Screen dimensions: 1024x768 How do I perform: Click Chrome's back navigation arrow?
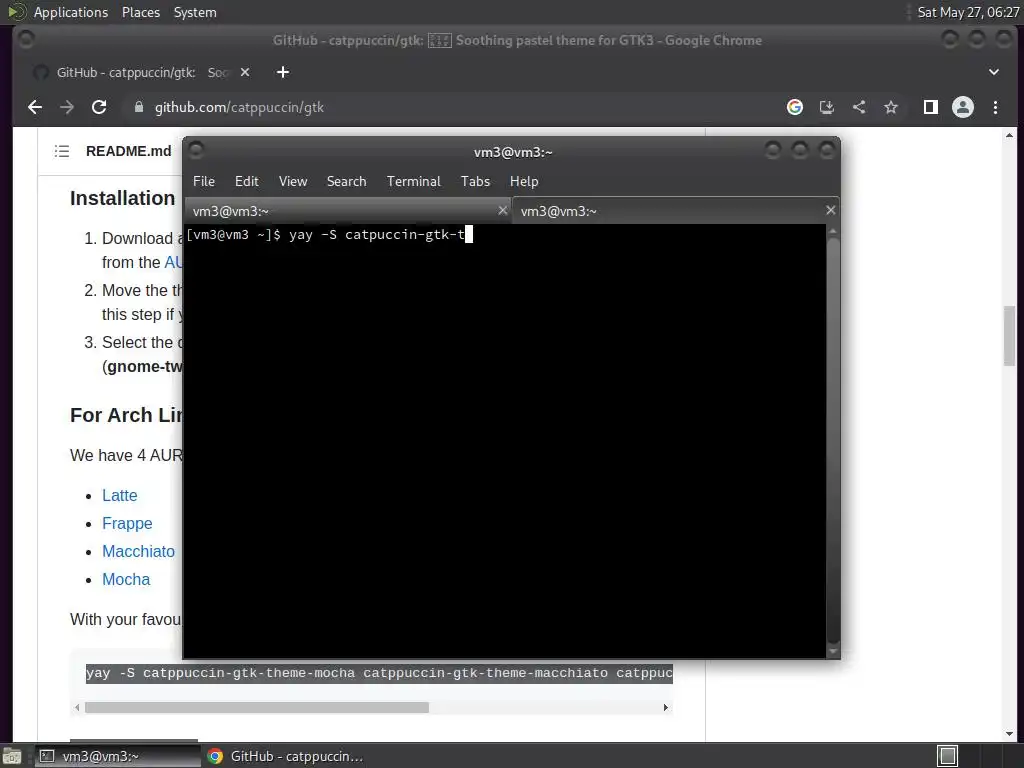pyautogui.click(x=35, y=107)
